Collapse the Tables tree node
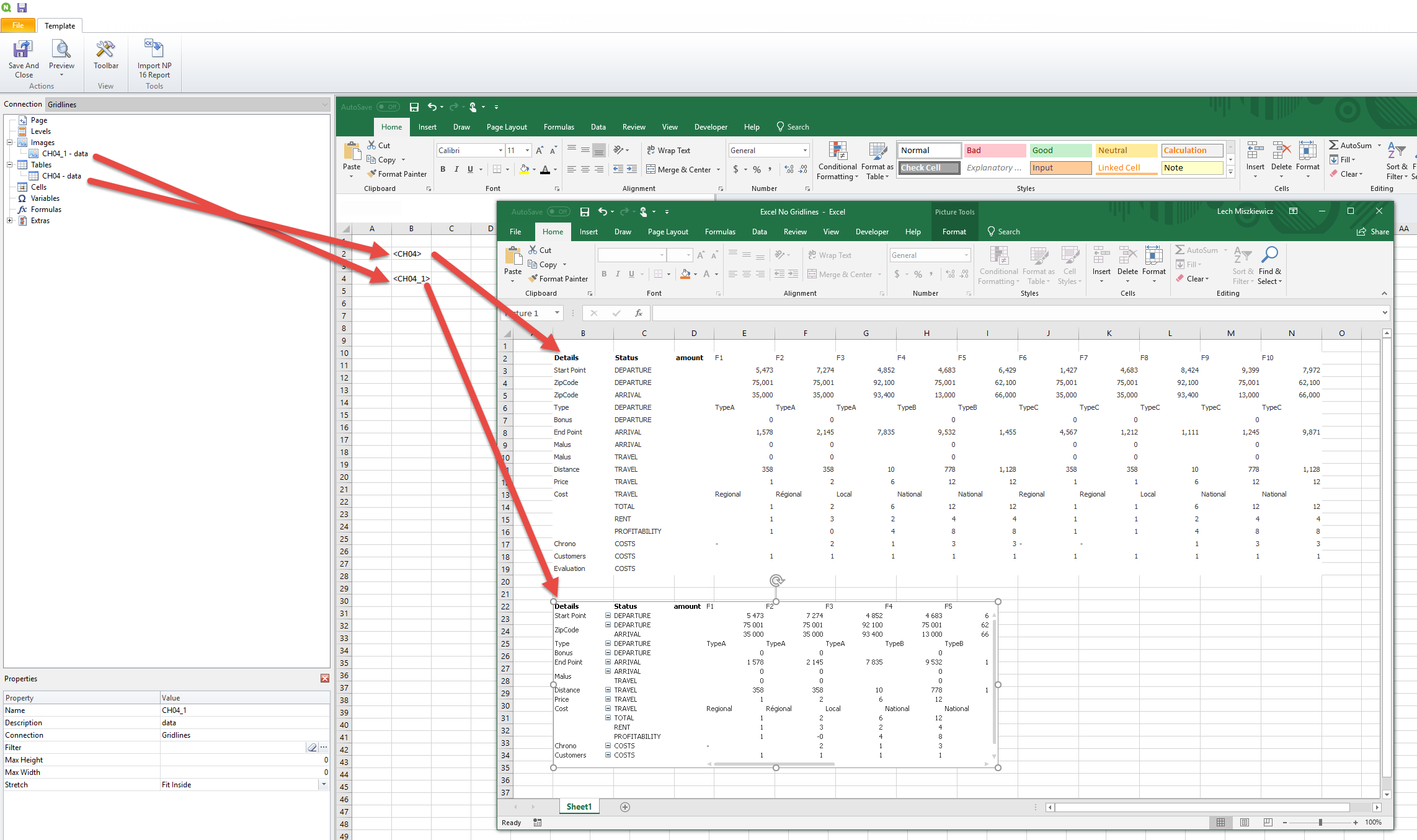 point(10,165)
